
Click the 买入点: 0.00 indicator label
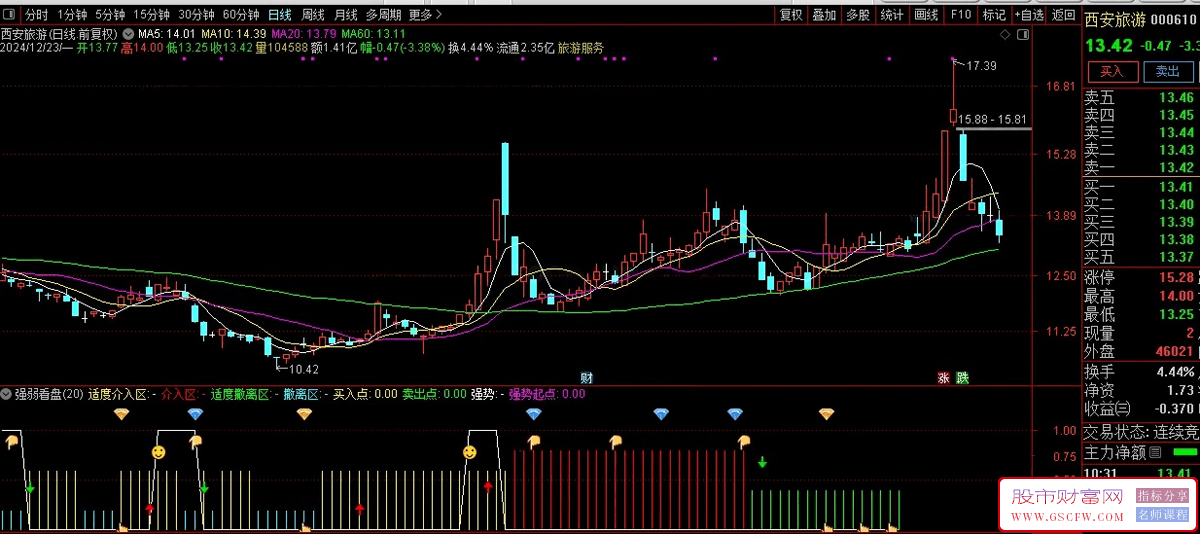365,394
